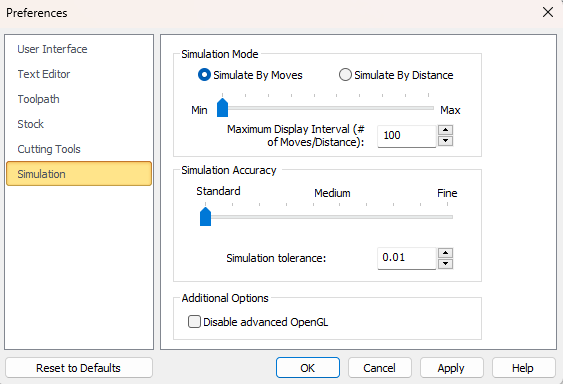Image resolution: width=563 pixels, height=384 pixels.
Task: Increase Maximum Display Interval with up arrow
Action: (x=446, y=130)
